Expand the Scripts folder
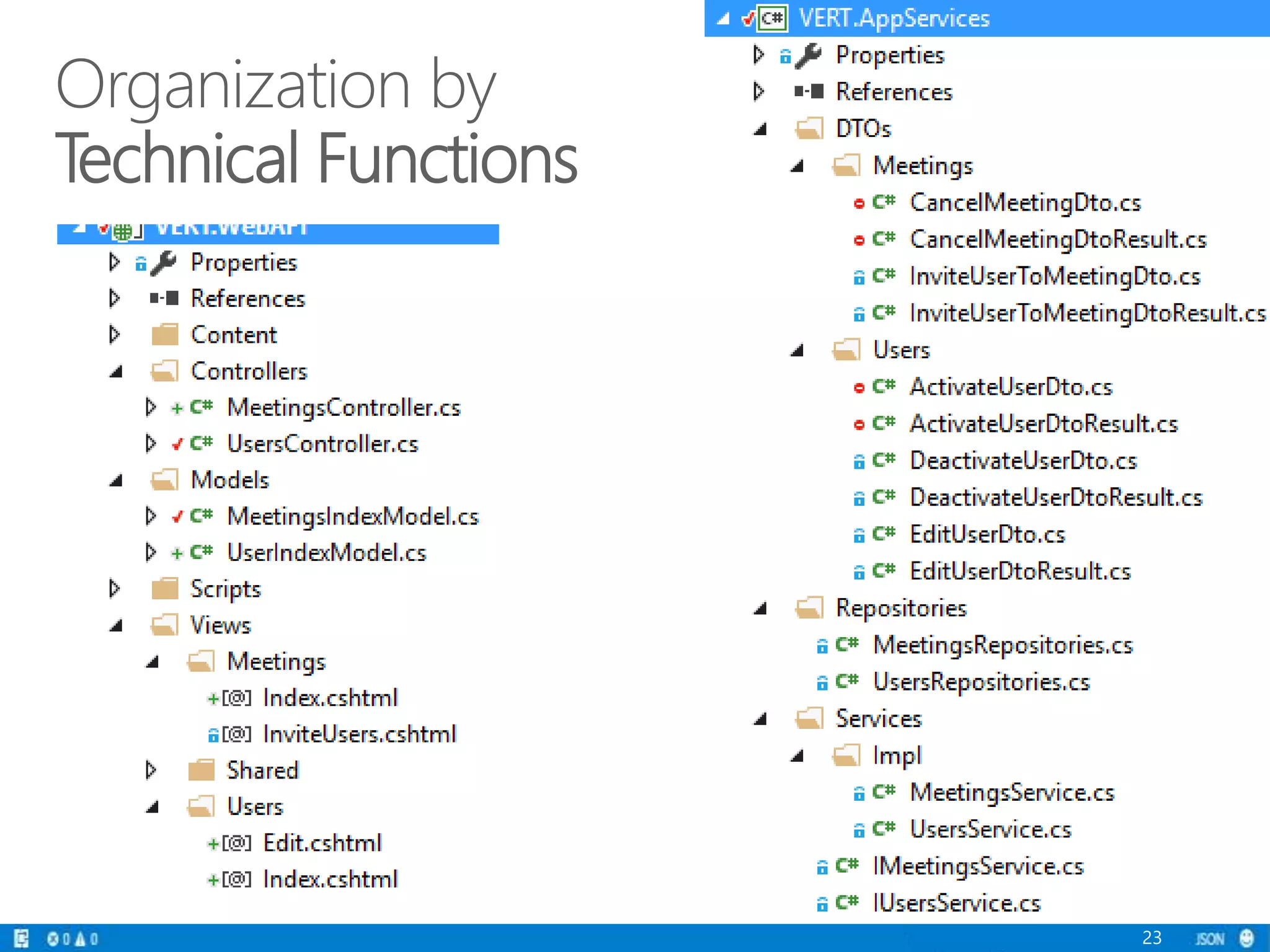The height and width of the screenshot is (952, 1270). (114, 588)
